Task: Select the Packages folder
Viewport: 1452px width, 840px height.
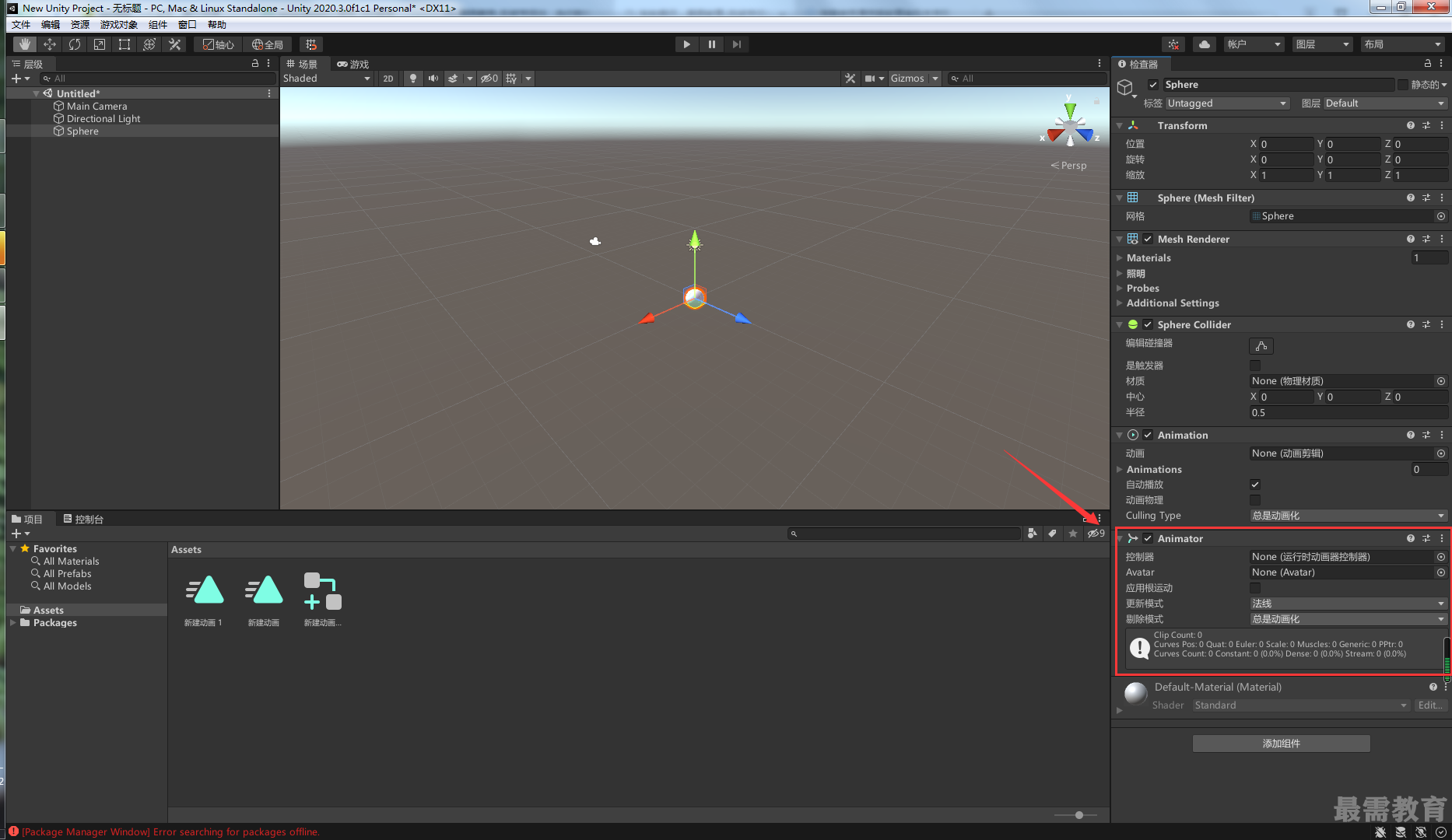Action: (54, 623)
